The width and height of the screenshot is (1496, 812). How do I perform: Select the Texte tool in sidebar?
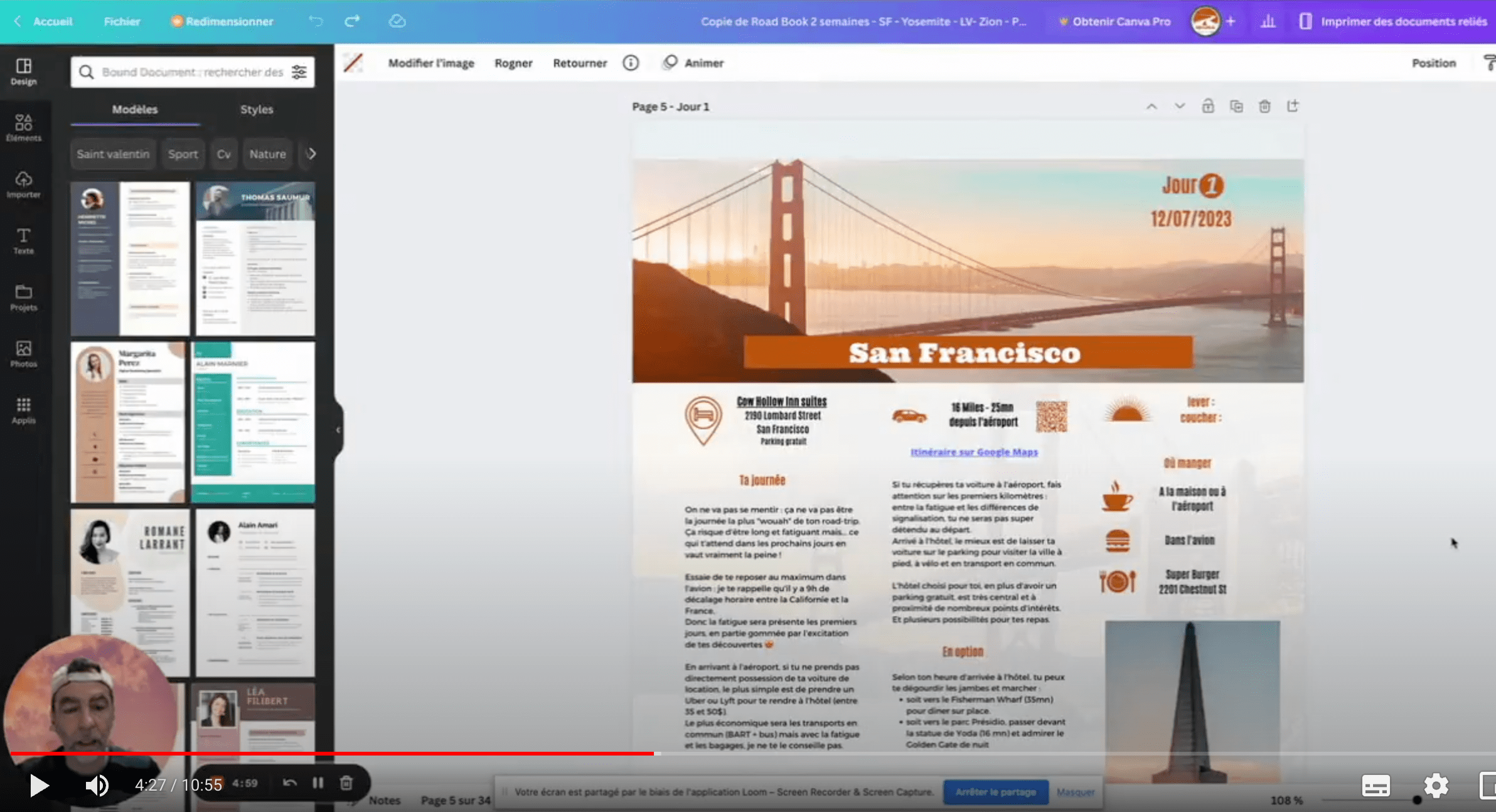point(24,241)
